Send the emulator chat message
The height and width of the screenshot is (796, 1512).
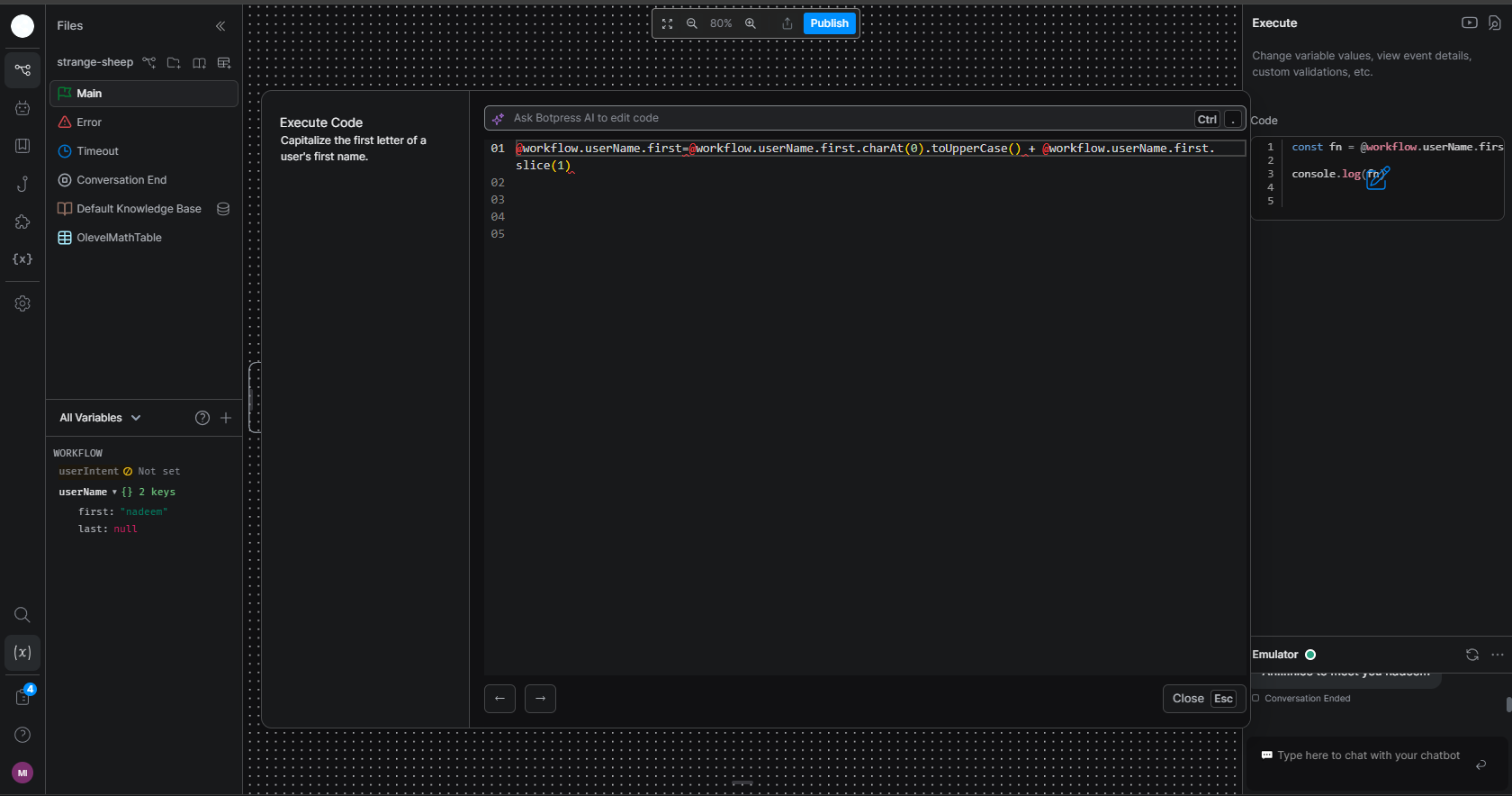pos(1481,764)
